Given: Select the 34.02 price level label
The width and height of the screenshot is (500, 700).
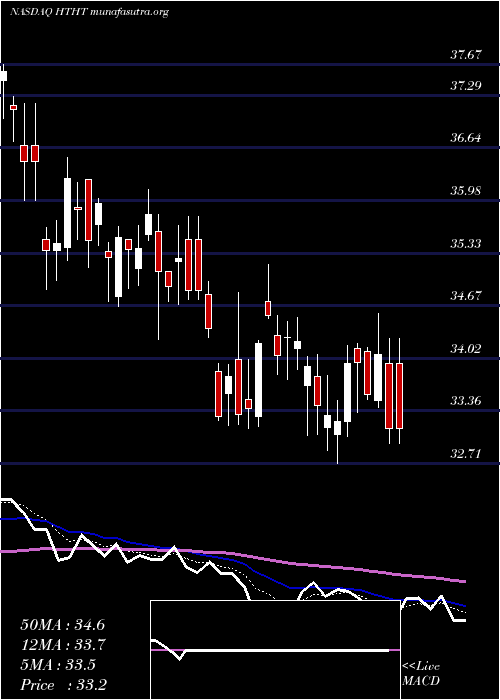Looking at the screenshot, I should pyautogui.click(x=465, y=348).
